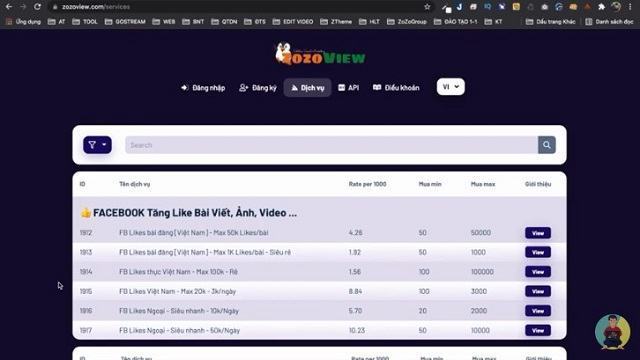Click the rate value 4.26

point(356,233)
